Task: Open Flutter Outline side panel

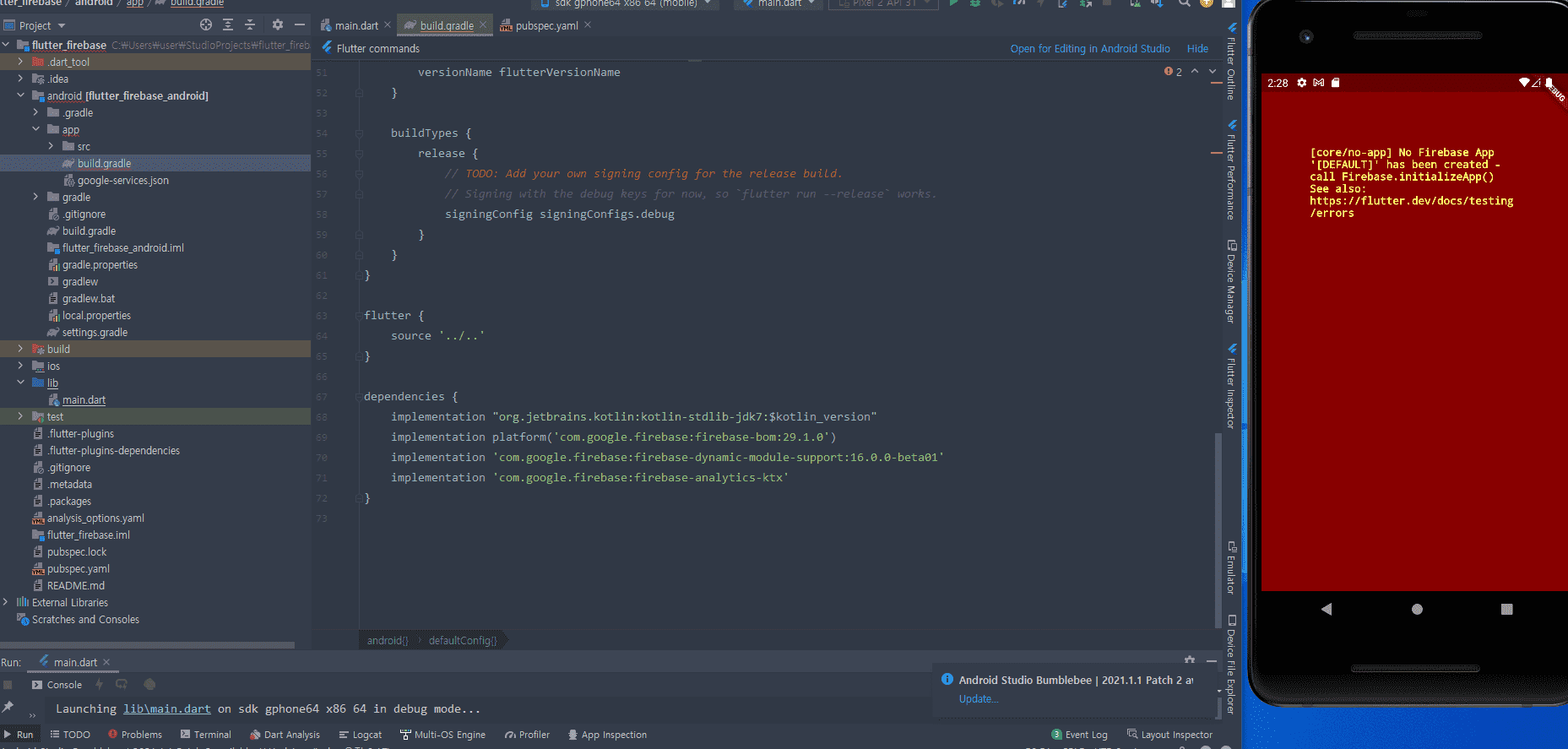Action: 1232,62
